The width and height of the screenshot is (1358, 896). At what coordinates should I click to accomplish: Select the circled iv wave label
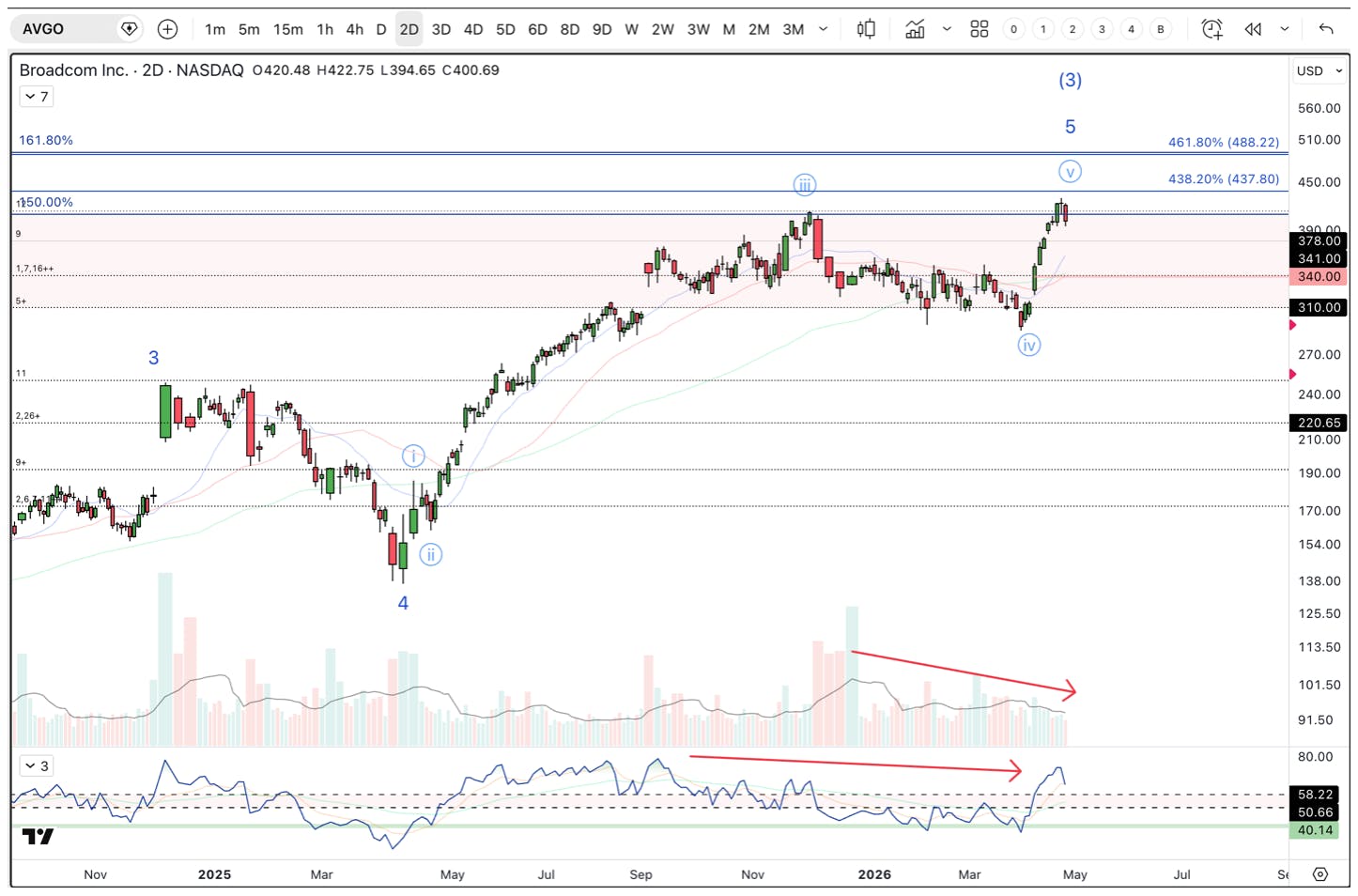point(1029,346)
